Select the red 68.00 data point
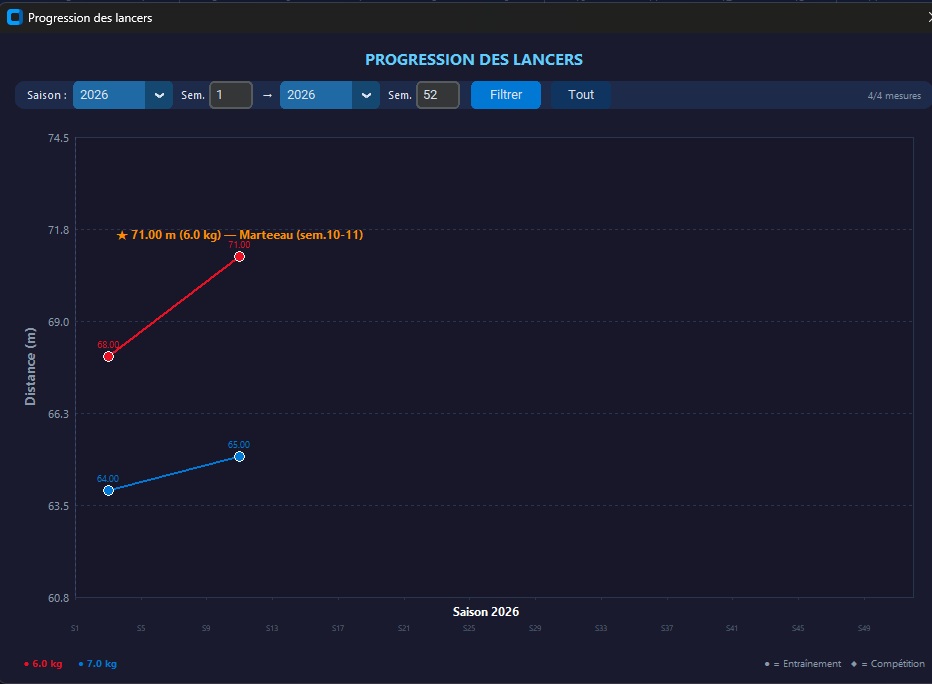The image size is (932, 684). pyautogui.click(x=109, y=355)
